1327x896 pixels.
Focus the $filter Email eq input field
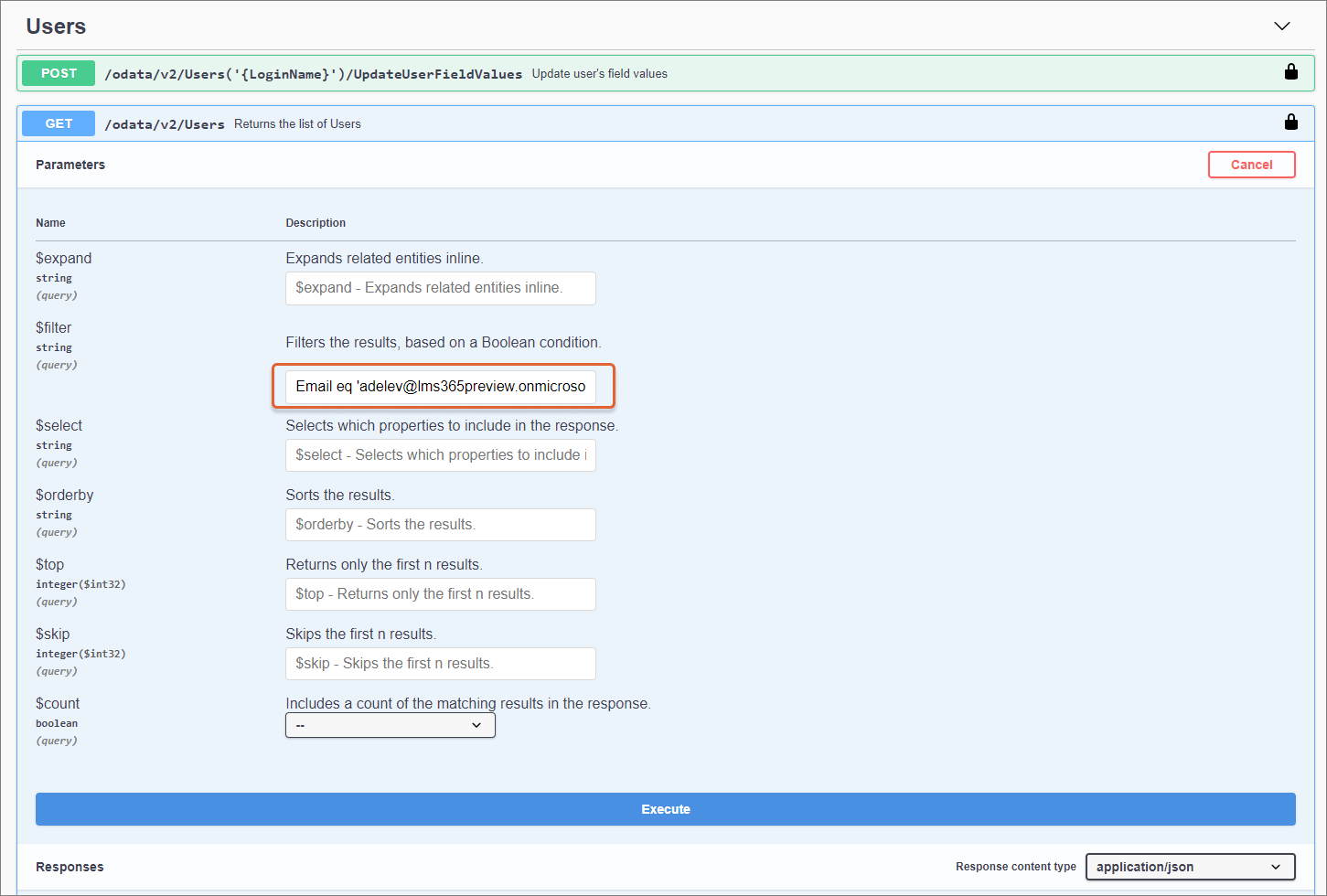(x=440, y=386)
